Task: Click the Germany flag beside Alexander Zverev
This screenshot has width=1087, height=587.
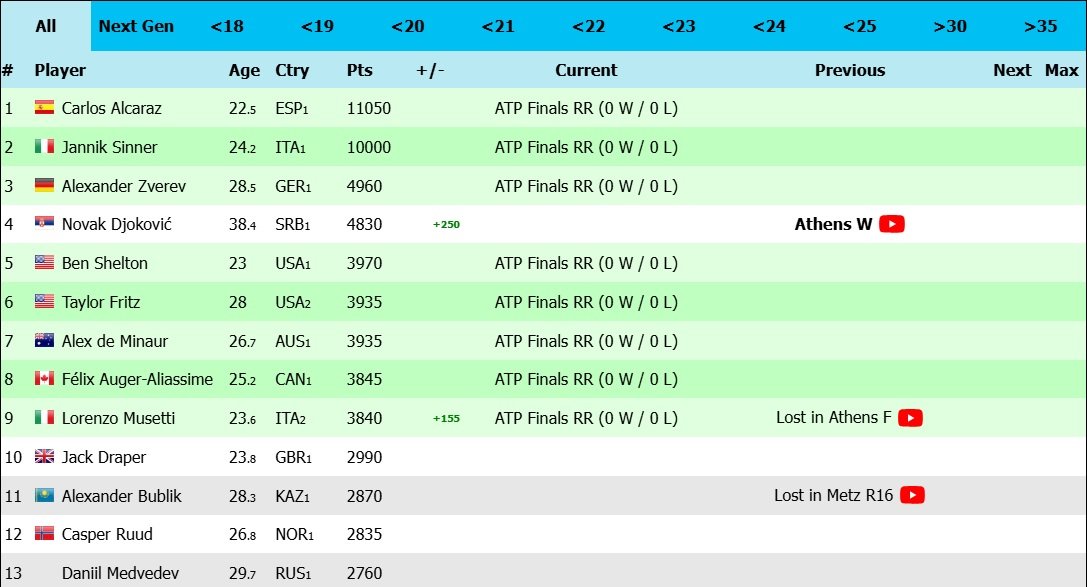Action: [x=44, y=186]
